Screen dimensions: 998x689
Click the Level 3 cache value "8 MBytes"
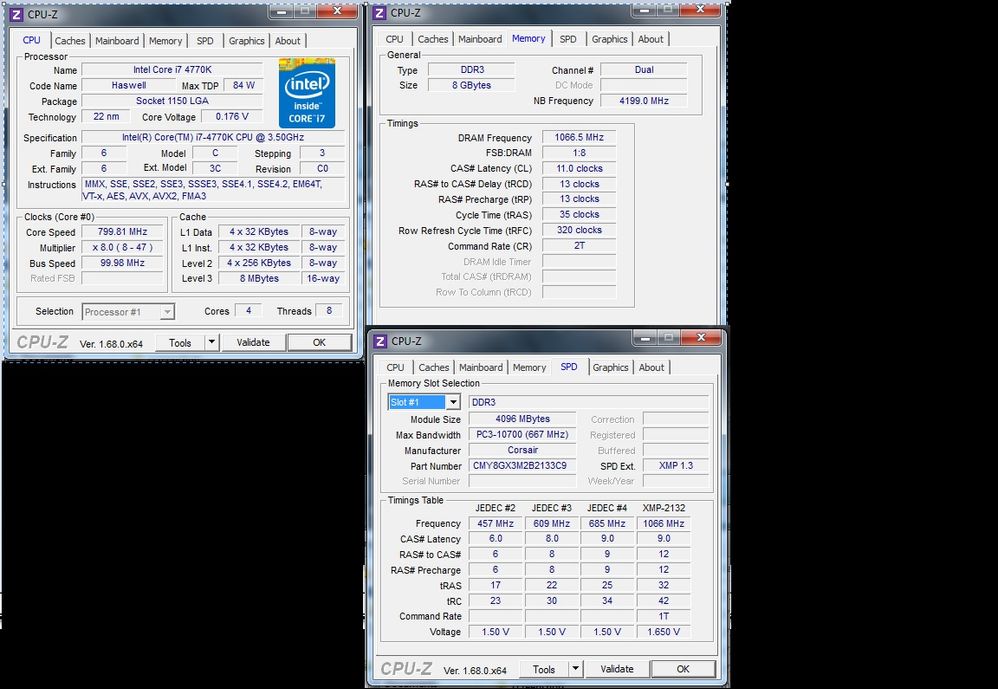point(259,278)
